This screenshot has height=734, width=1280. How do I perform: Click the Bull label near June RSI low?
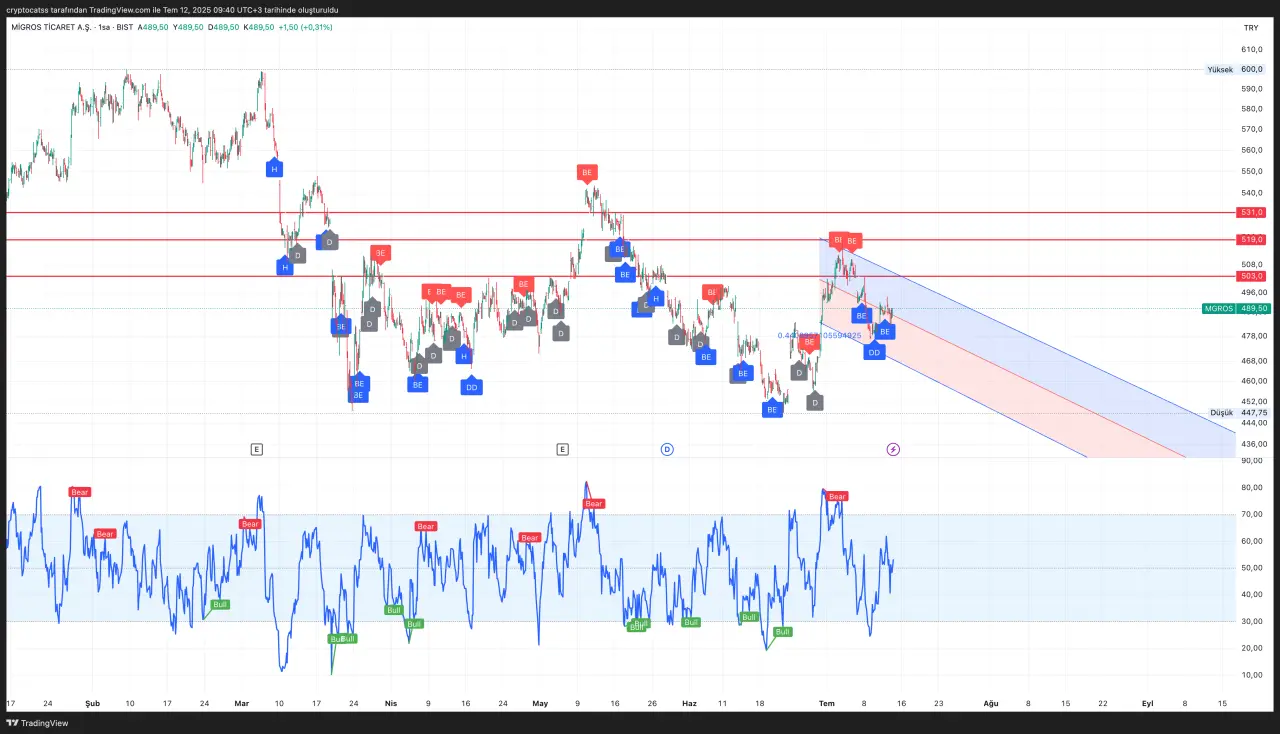pyautogui.click(x=782, y=632)
